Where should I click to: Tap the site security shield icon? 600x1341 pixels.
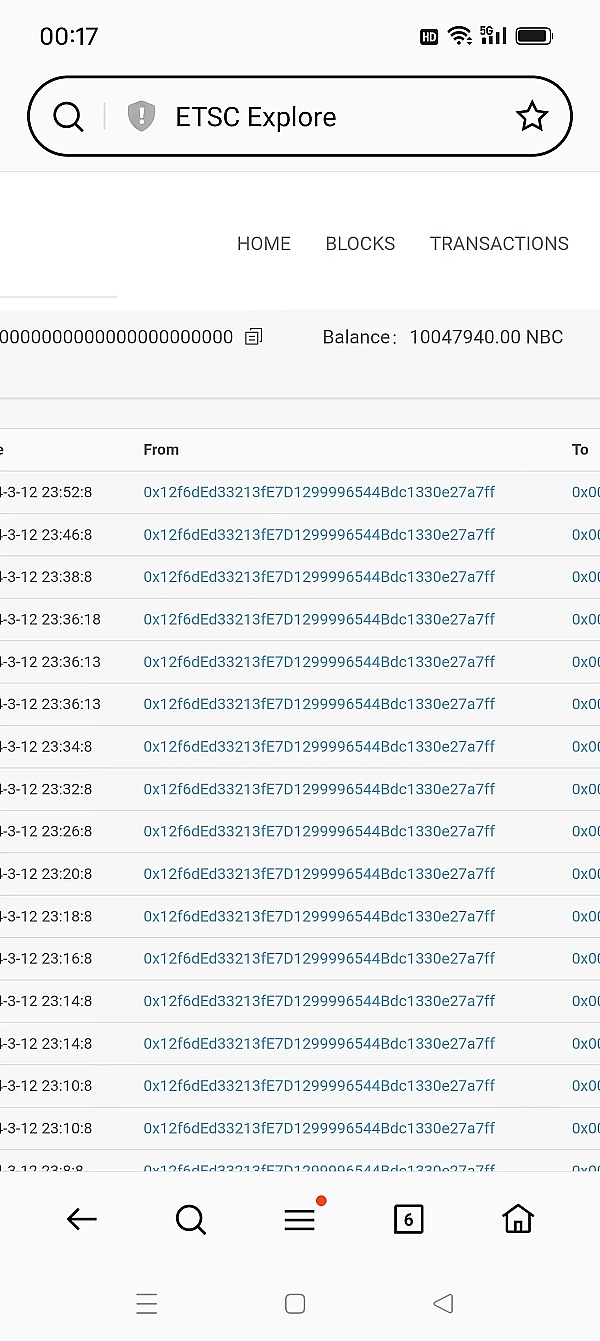click(x=141, y=117)
